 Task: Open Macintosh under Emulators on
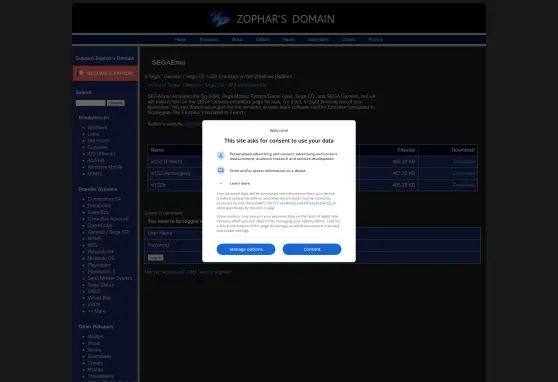tap(99, 141)
